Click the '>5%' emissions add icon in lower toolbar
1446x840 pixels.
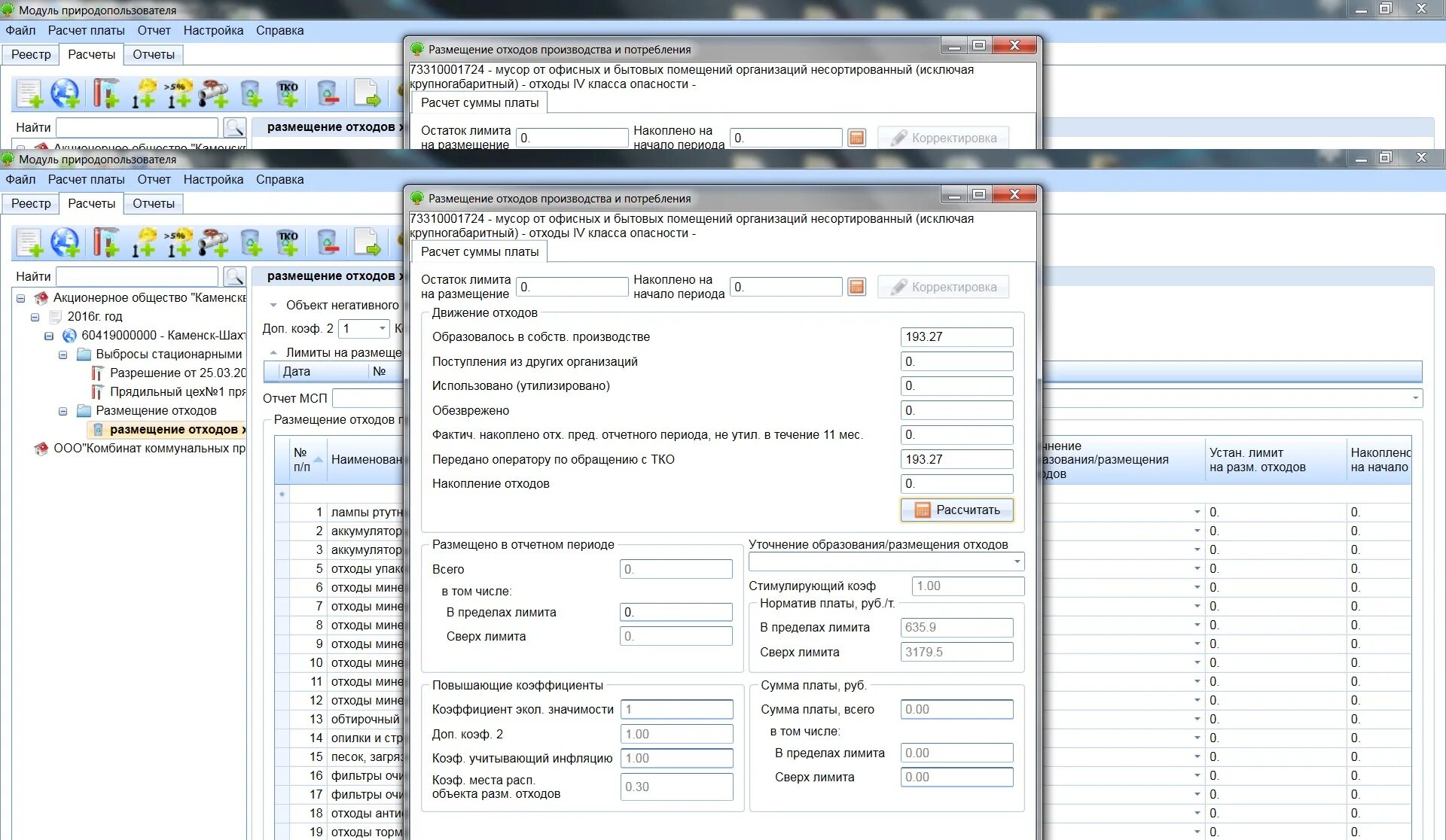[x=178, y=242]
